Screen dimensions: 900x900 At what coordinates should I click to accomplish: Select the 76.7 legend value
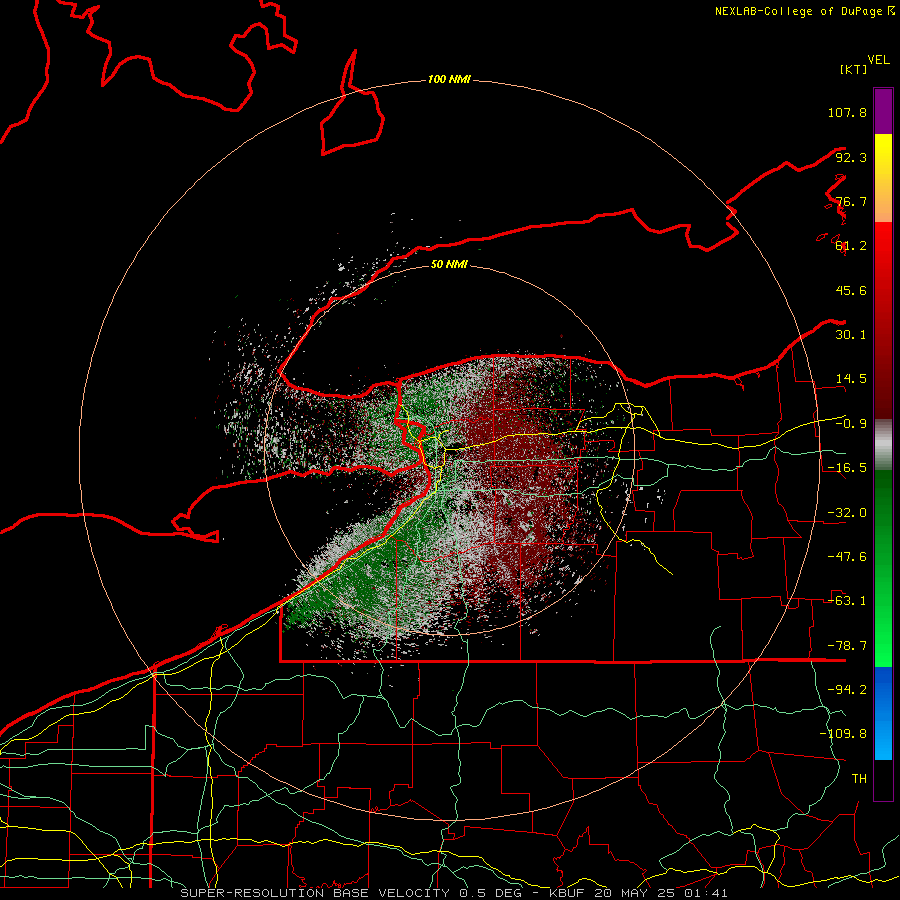[x=851, y=201]
